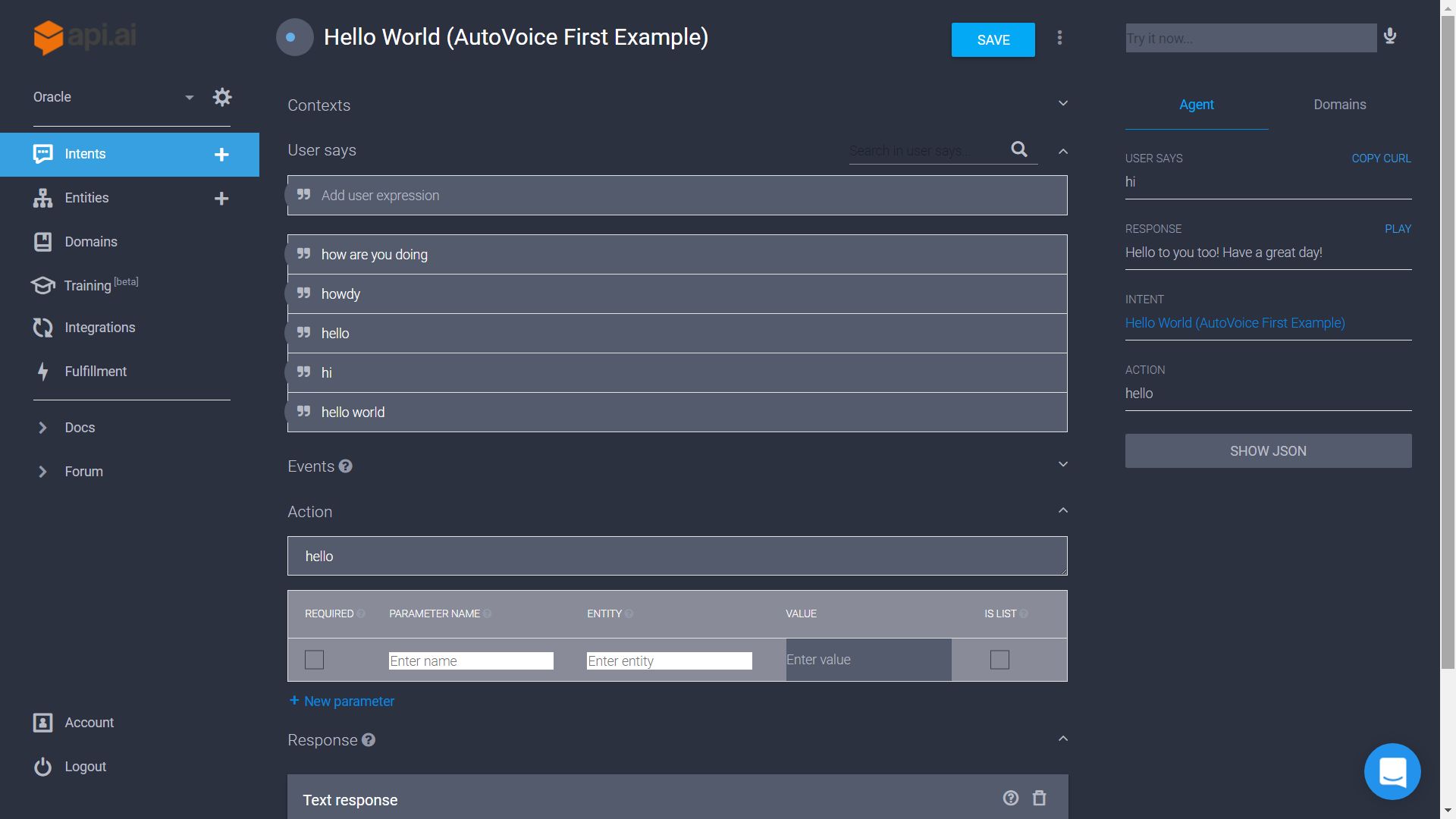
Task: Add a New parameter
Action: [x=341, y=701]
